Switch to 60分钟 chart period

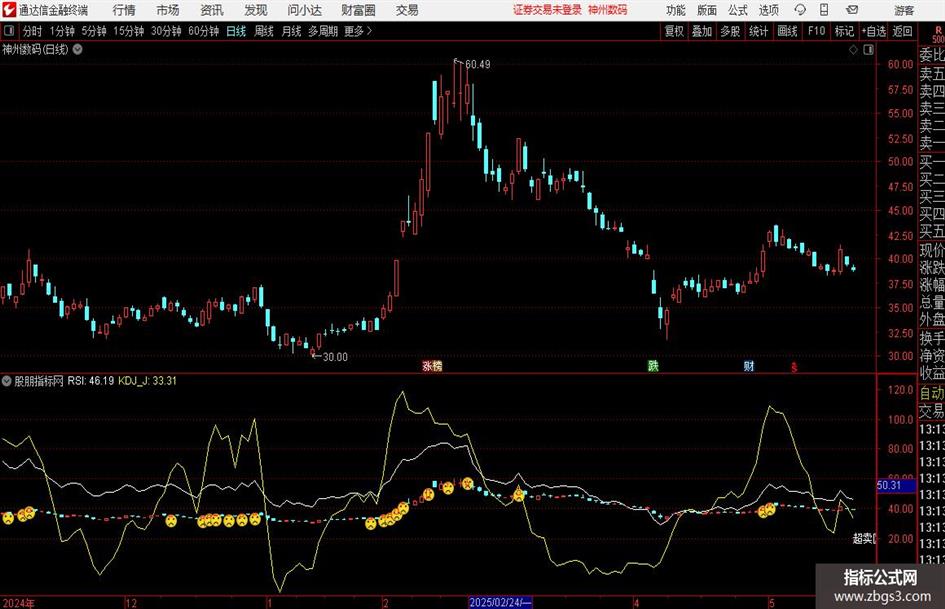click(204, 31)
